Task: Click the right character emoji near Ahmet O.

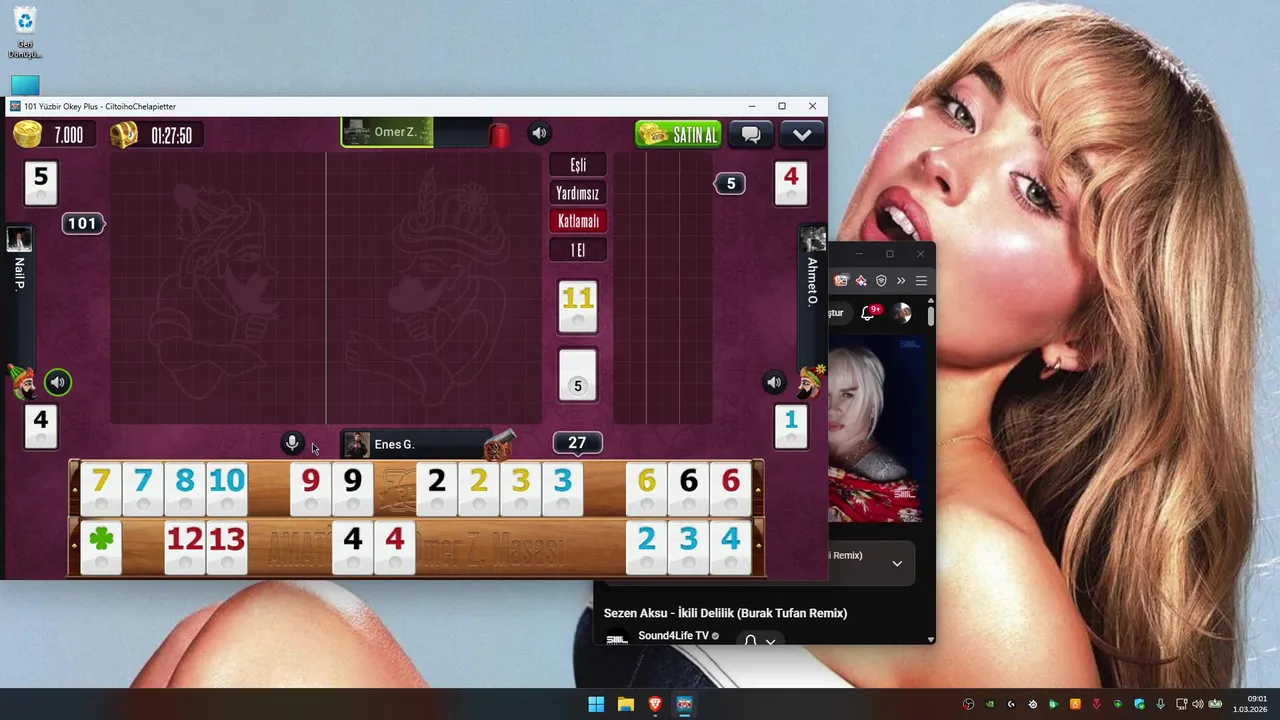Action: pos(810,381)
